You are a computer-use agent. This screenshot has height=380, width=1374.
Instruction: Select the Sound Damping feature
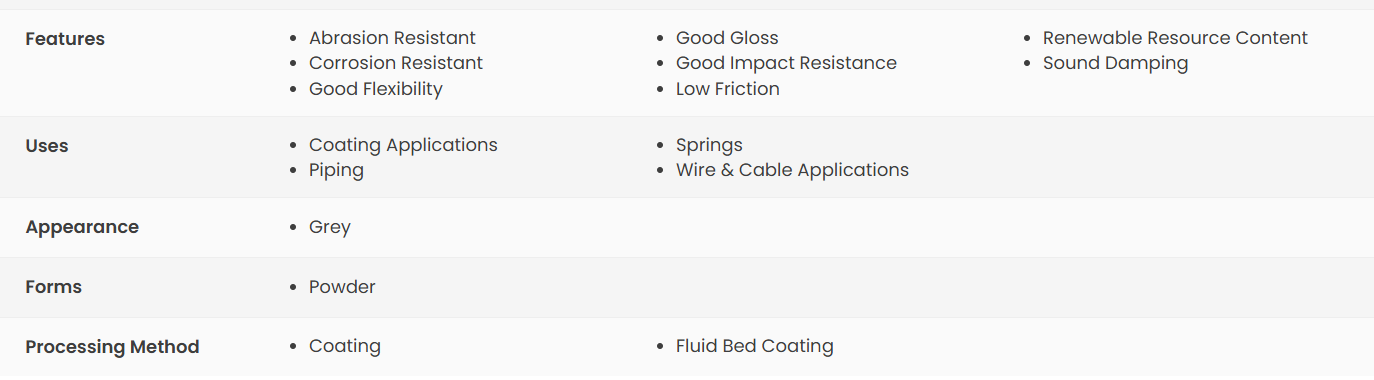pos(1116,63)
